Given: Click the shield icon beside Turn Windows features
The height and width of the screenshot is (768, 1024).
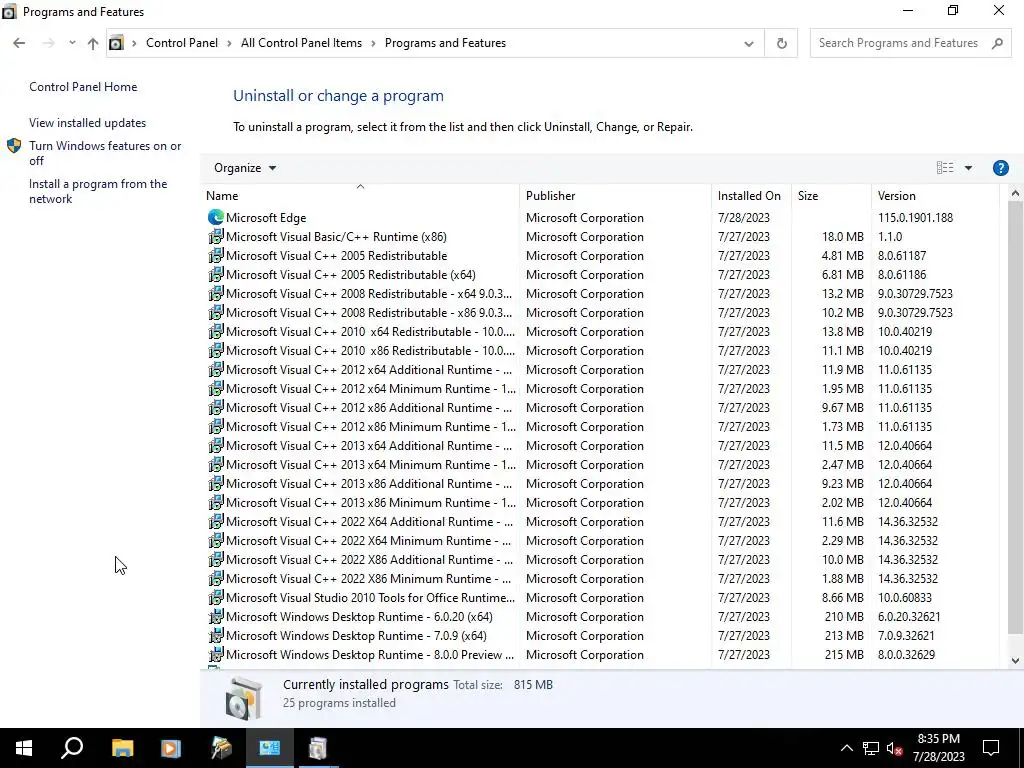Looking at the screenshot, I should point(14,146).
